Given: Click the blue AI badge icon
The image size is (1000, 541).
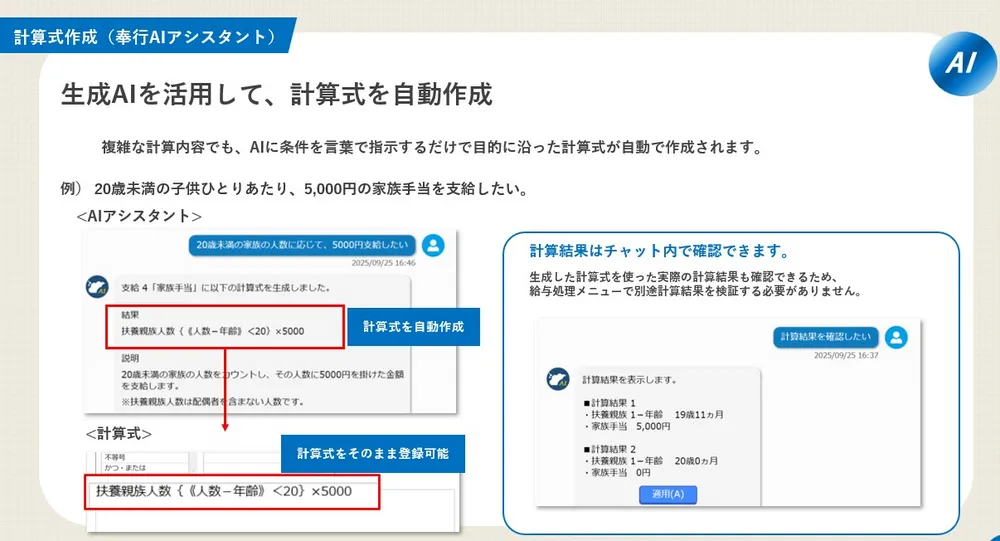Looking at the screenshot, I should point(962,63).
